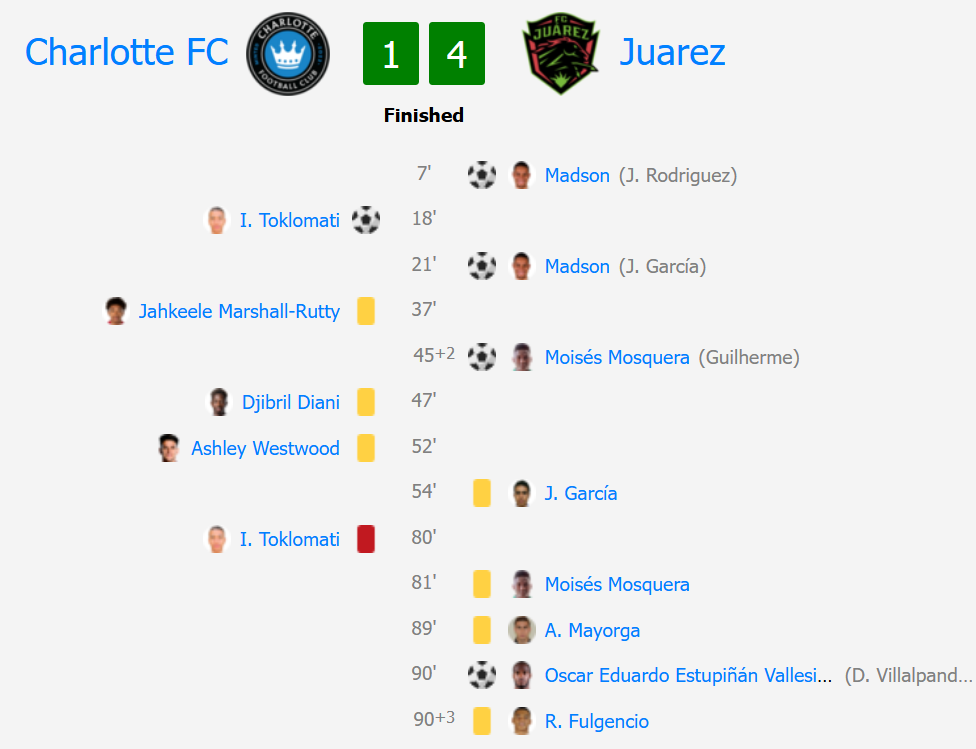Click the yellow card icon beside J. García
This screenshot has height=749, width=976.
coord(482,493)
